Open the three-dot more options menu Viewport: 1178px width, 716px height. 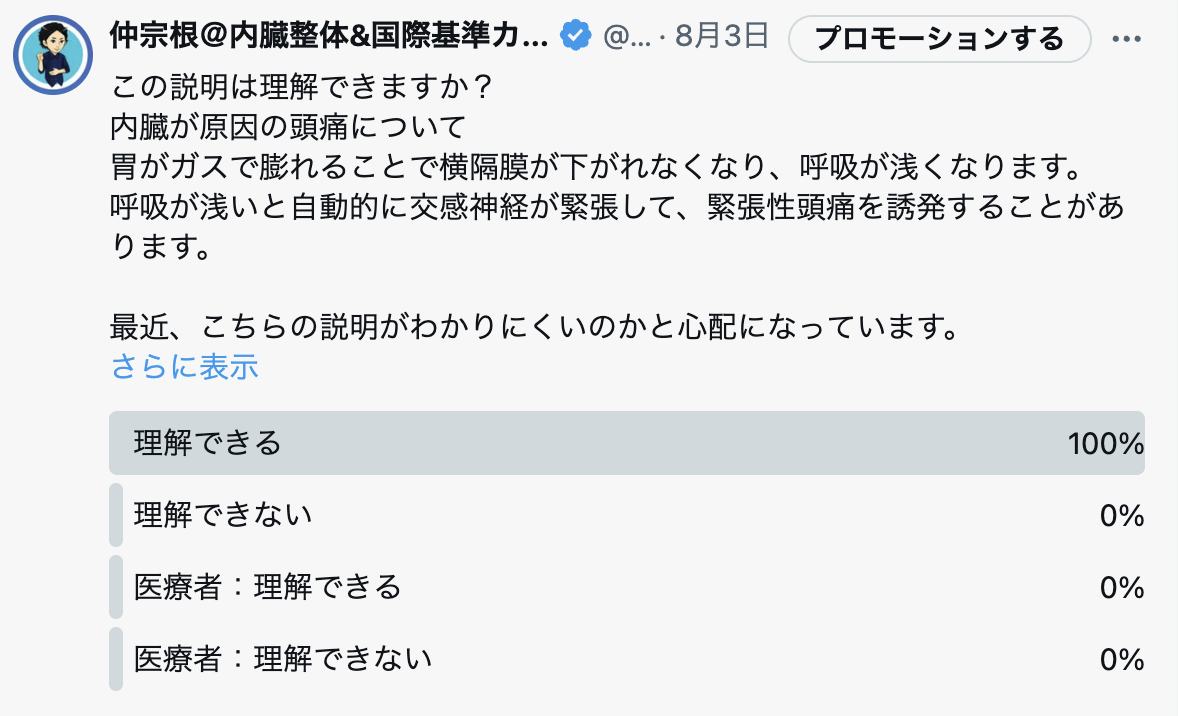1127,39
